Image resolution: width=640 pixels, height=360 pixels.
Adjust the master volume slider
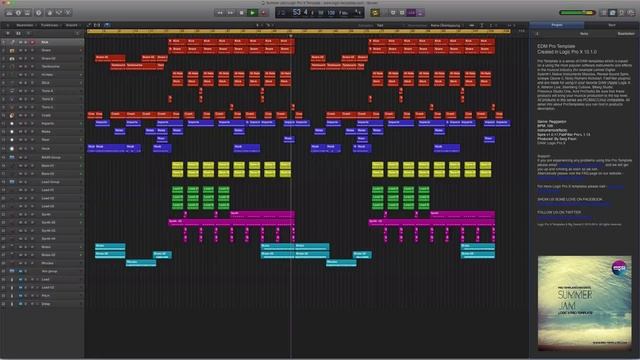(x=577, y=13)
